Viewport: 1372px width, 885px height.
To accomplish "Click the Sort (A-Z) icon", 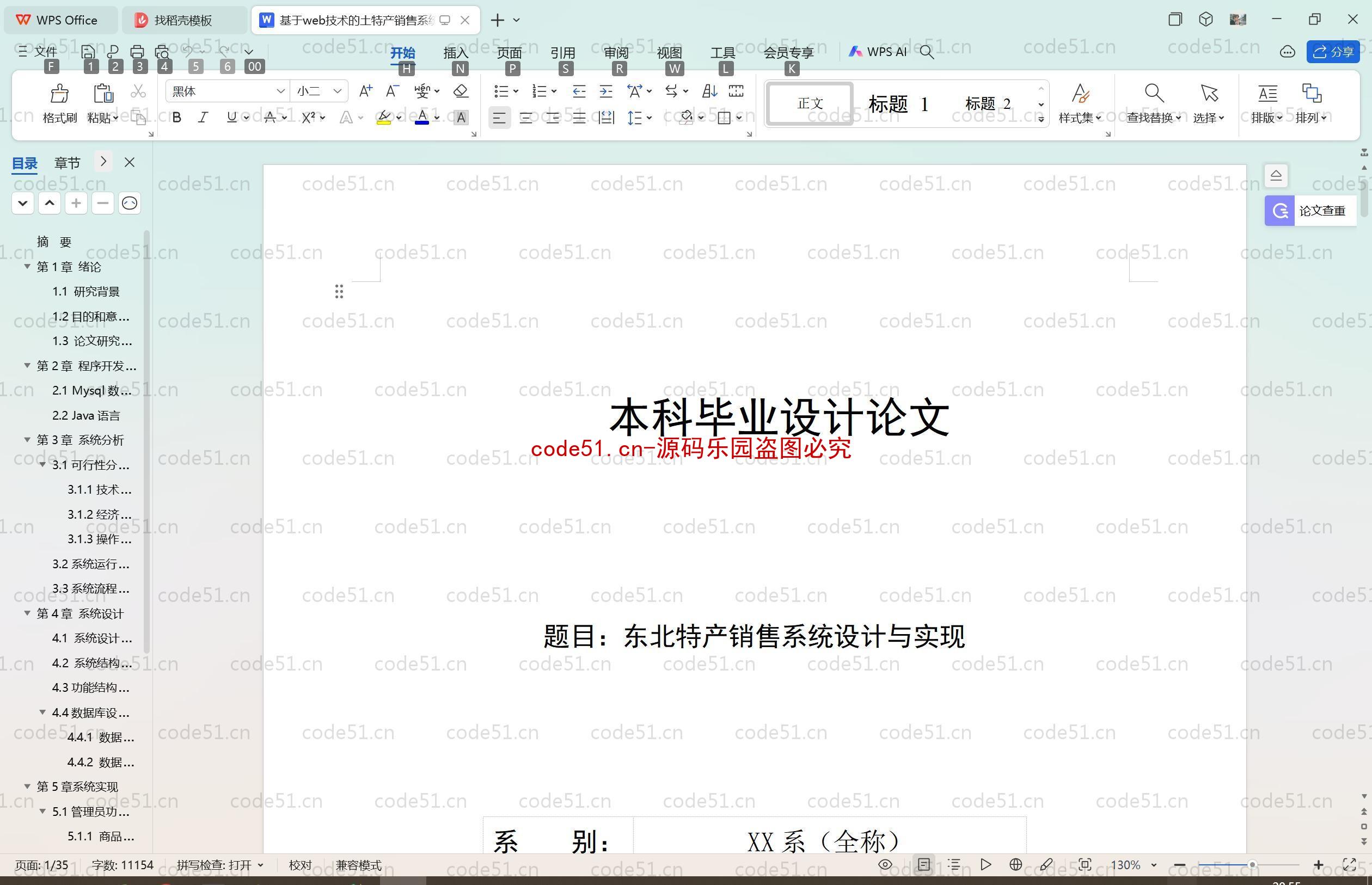I will [709, 91].
